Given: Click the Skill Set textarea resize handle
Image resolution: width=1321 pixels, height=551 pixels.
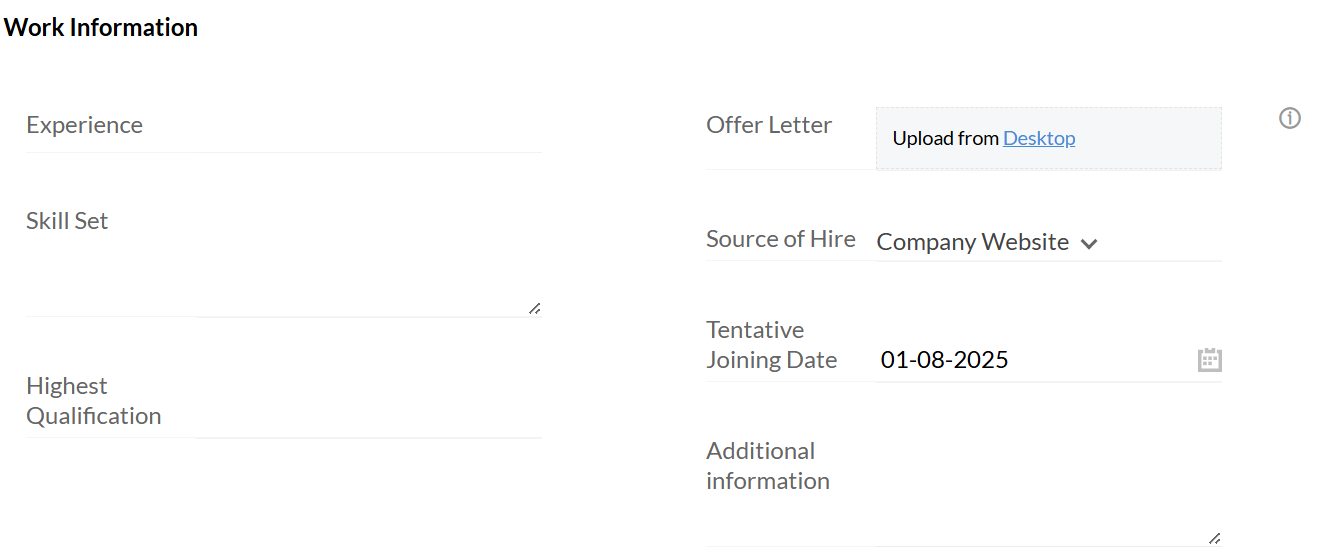Looking at the screenshot, I should point(534,308).
